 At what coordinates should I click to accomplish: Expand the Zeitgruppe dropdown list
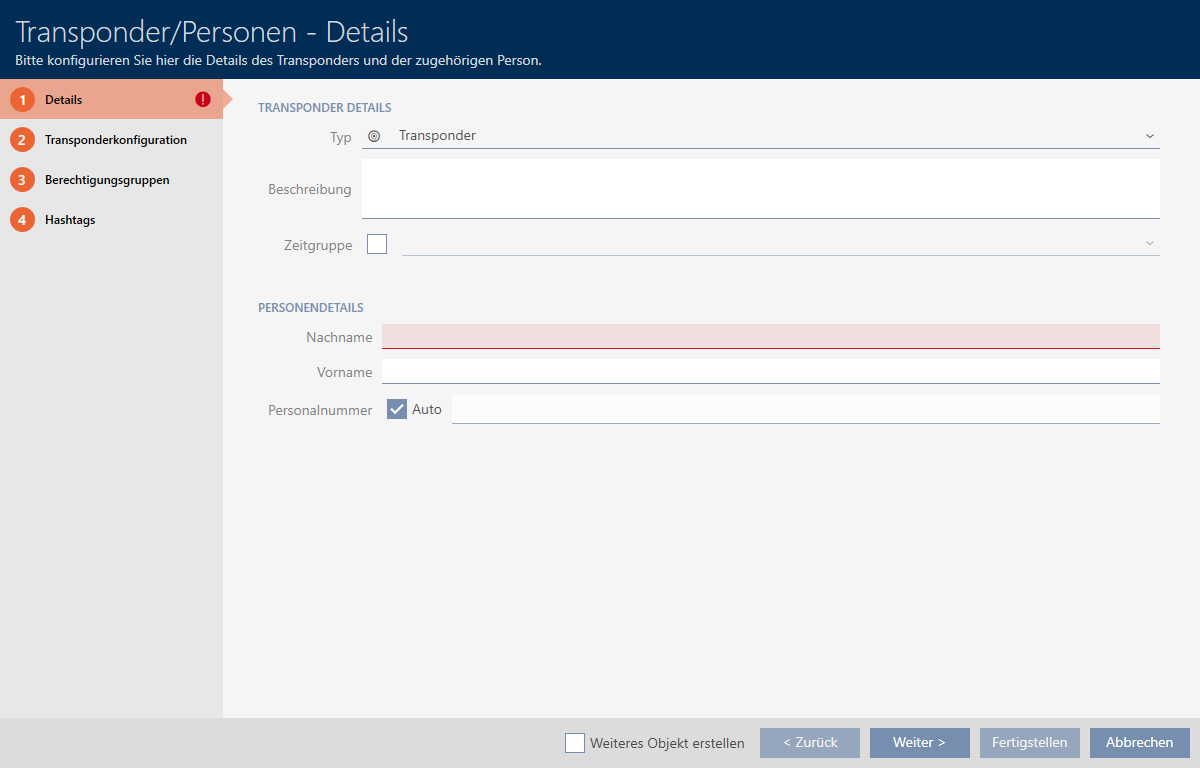point(1149,244)
